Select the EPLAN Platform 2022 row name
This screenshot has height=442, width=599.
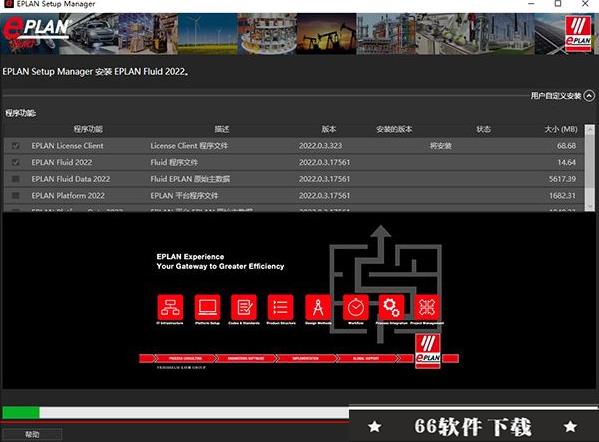tap(68, 196)
